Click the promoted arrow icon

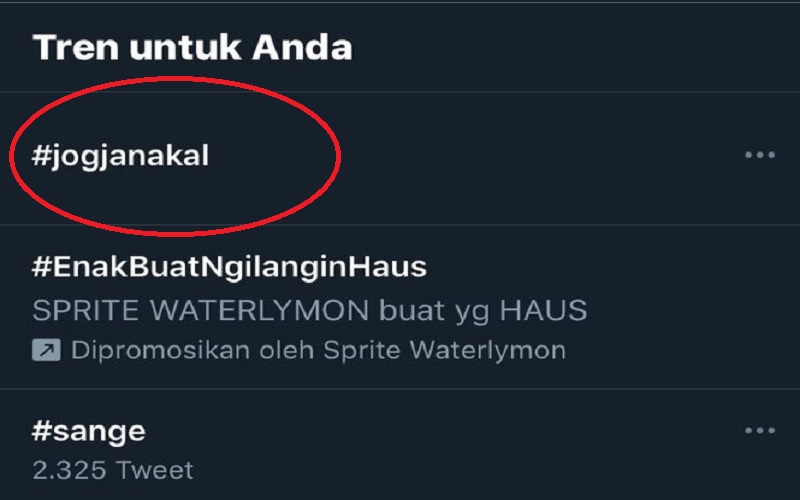click(46, 350)
